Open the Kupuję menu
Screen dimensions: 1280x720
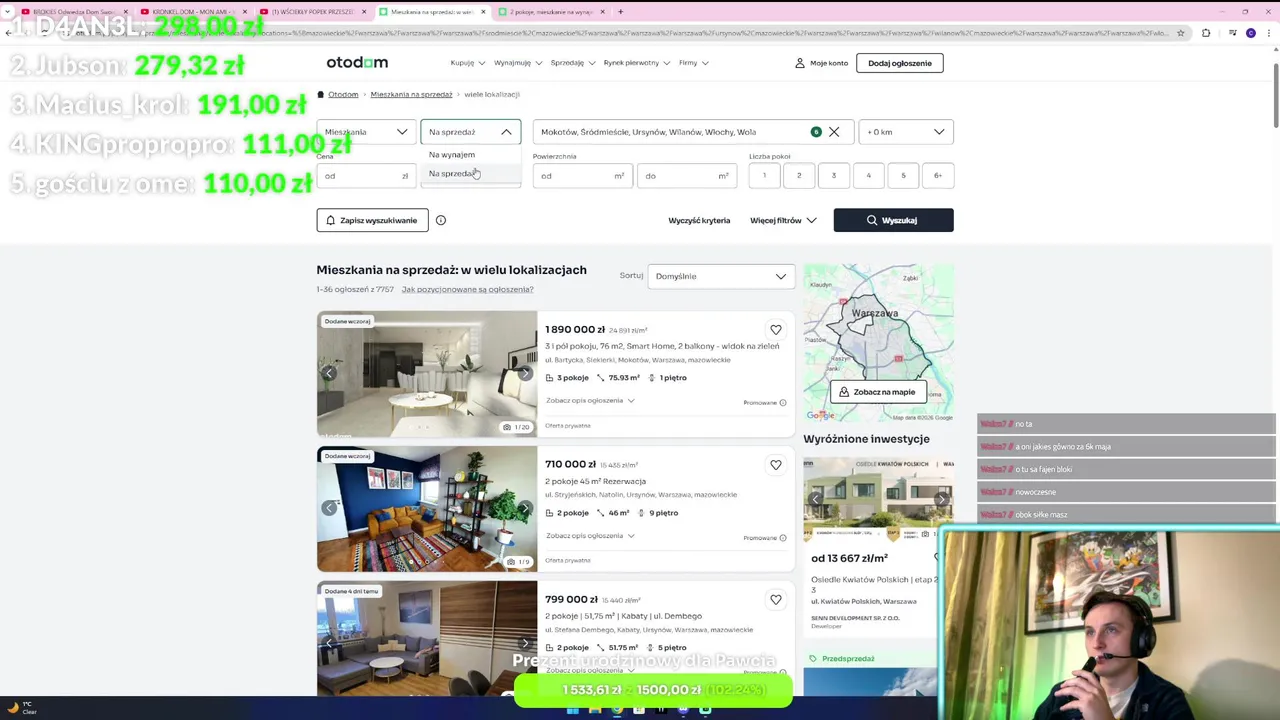coord(467,63)
